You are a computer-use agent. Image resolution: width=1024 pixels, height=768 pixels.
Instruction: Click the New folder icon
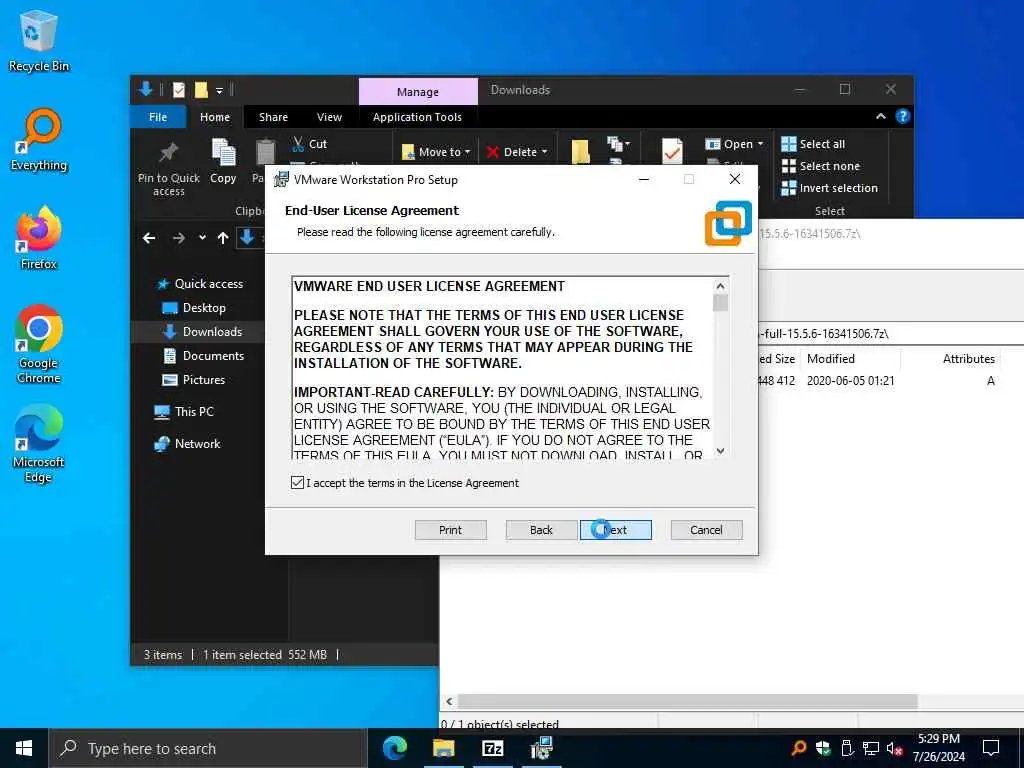point(580,152)
